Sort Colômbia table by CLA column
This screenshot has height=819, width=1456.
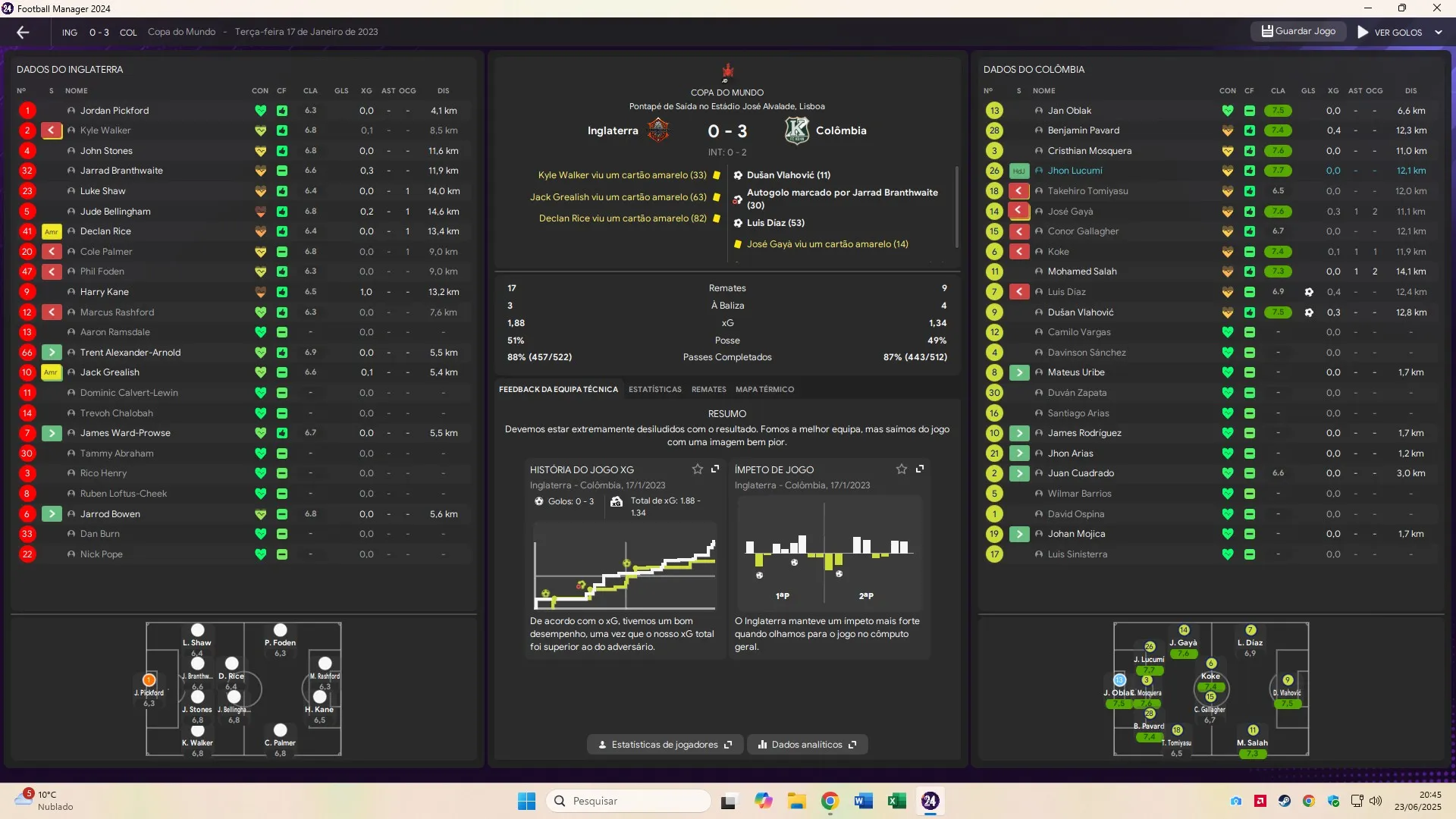(1278, 91)
